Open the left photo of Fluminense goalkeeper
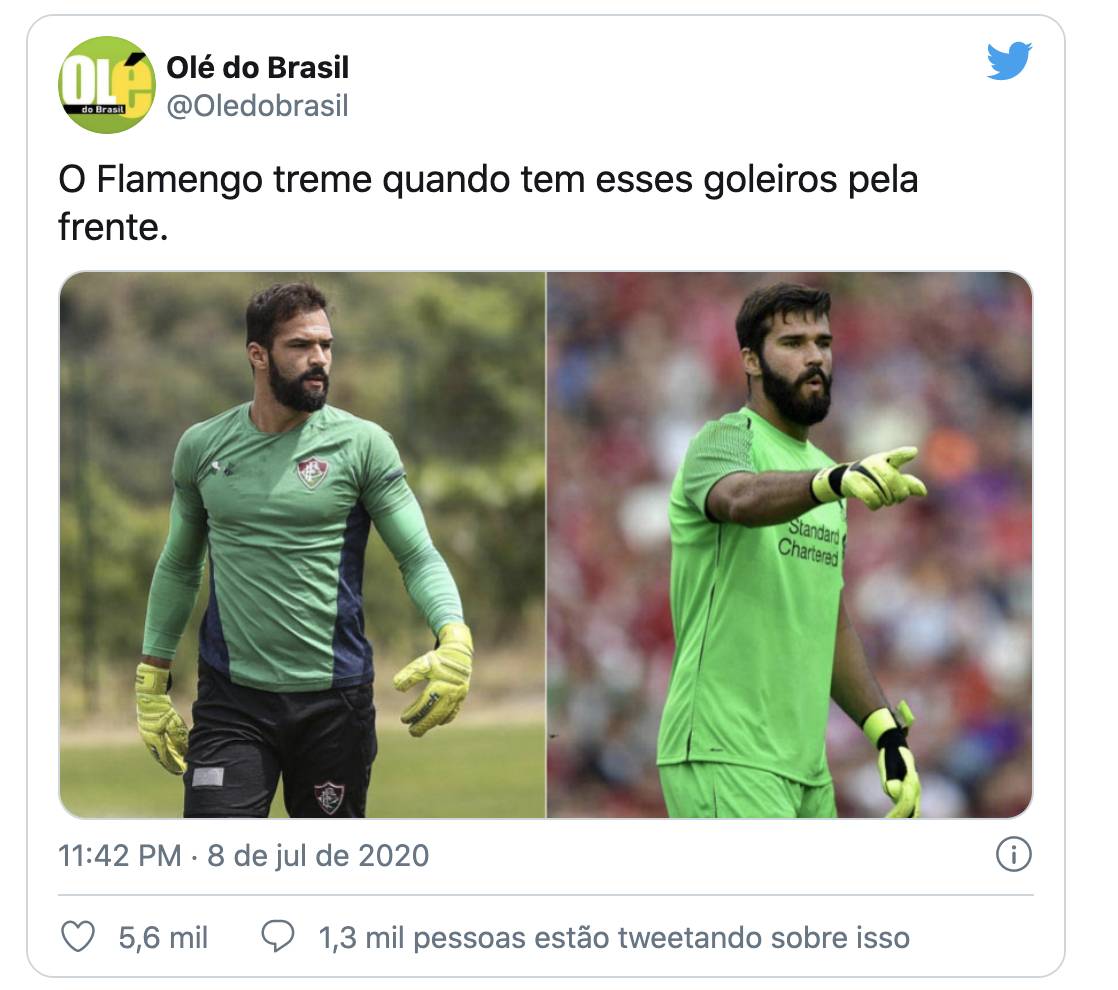The width and height of the screenshot is (1118, 990). pos(302,544)
